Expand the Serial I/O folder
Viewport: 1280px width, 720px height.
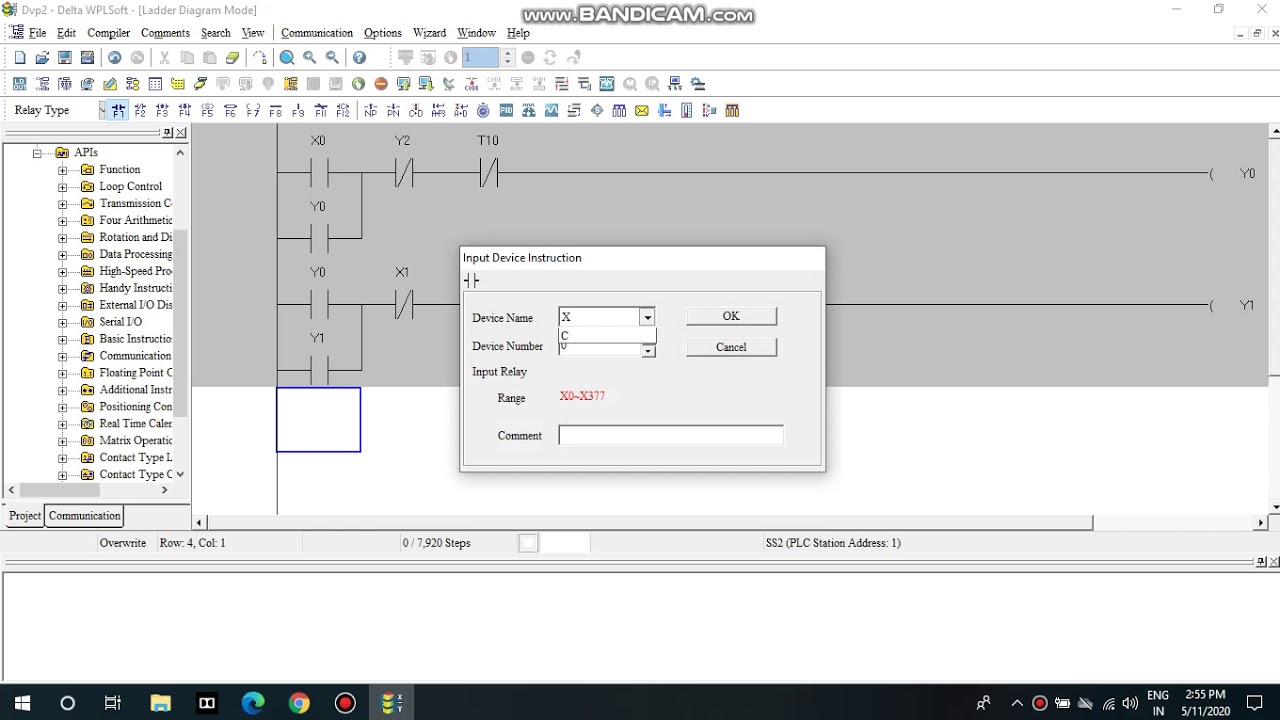tap(62, 322)
